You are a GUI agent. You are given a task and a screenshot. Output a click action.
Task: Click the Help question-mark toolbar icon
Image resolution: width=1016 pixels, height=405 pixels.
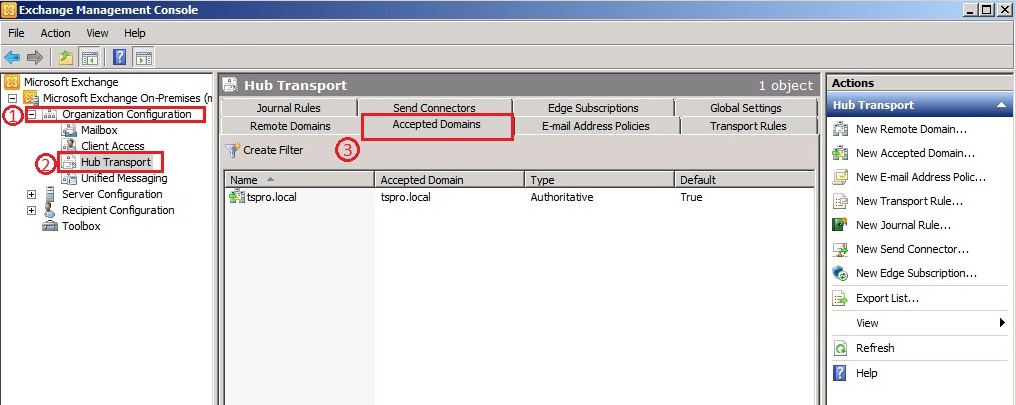click(119, 58)
